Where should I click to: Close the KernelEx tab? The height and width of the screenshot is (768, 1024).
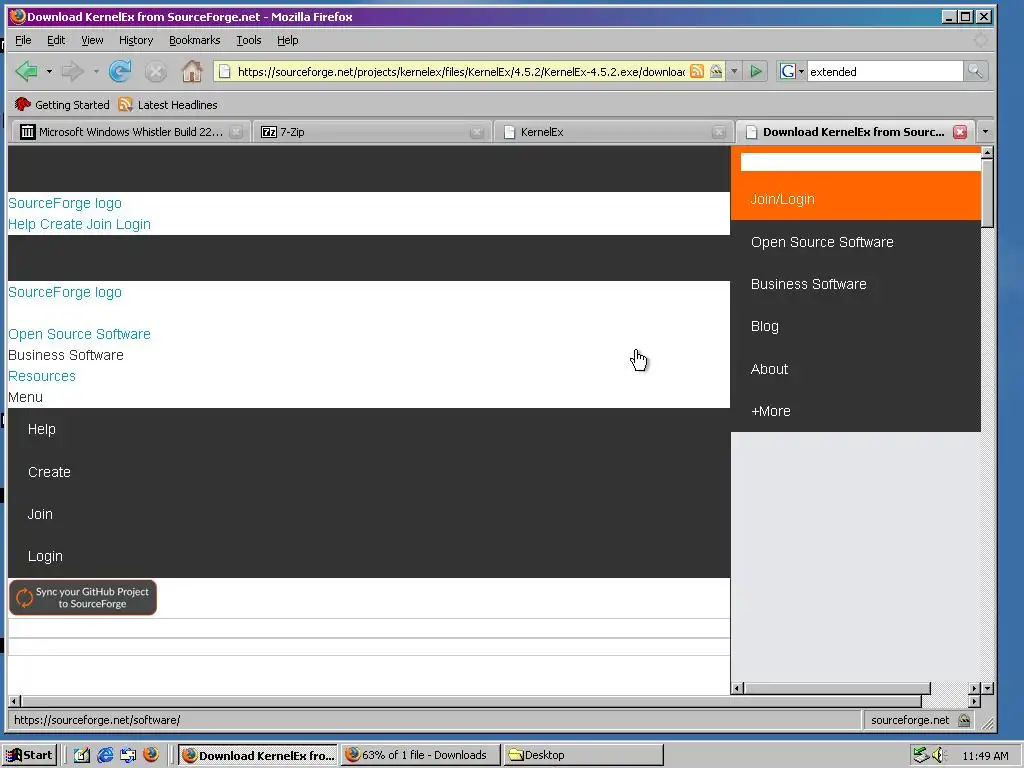(x=718, y=132)
